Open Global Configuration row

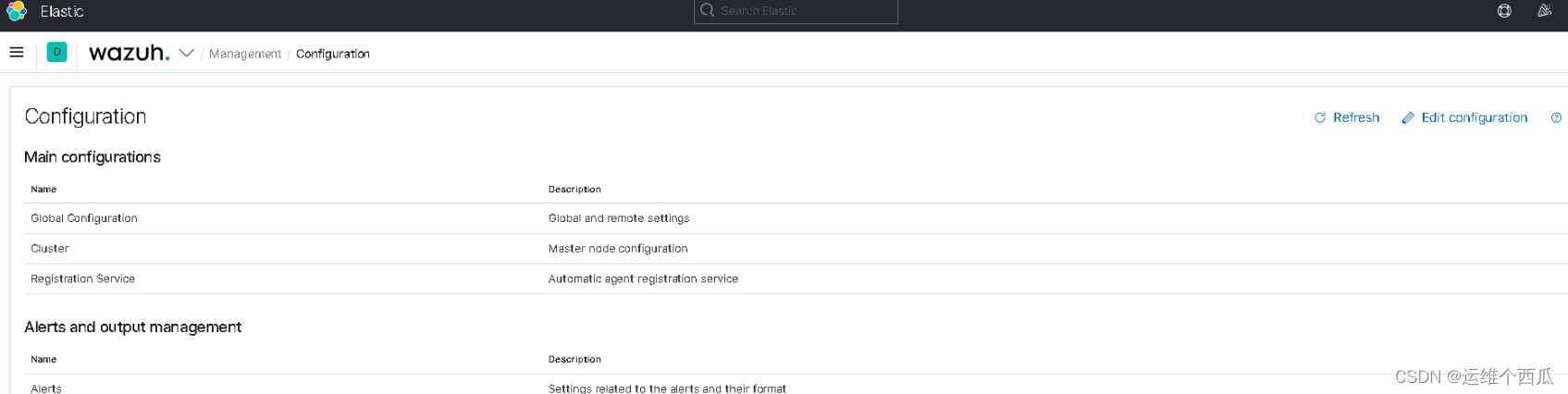796,218
